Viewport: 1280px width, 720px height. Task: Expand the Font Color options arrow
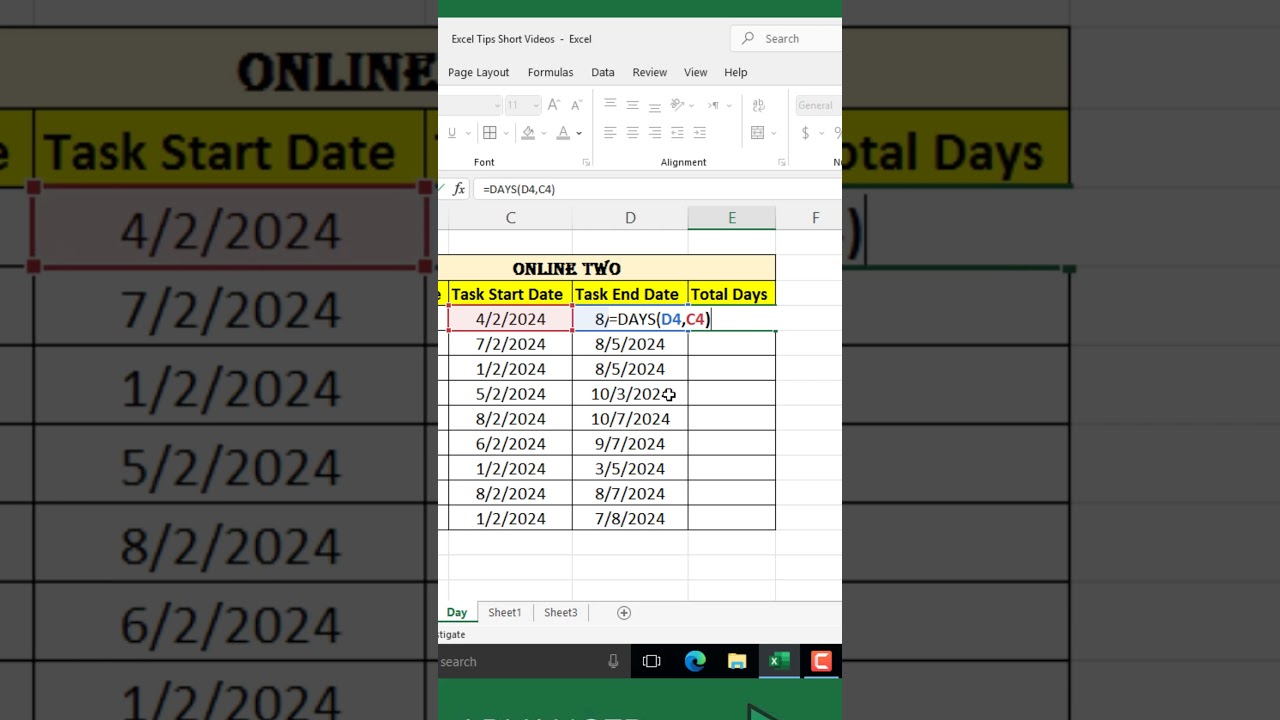(x=579, y=133)
